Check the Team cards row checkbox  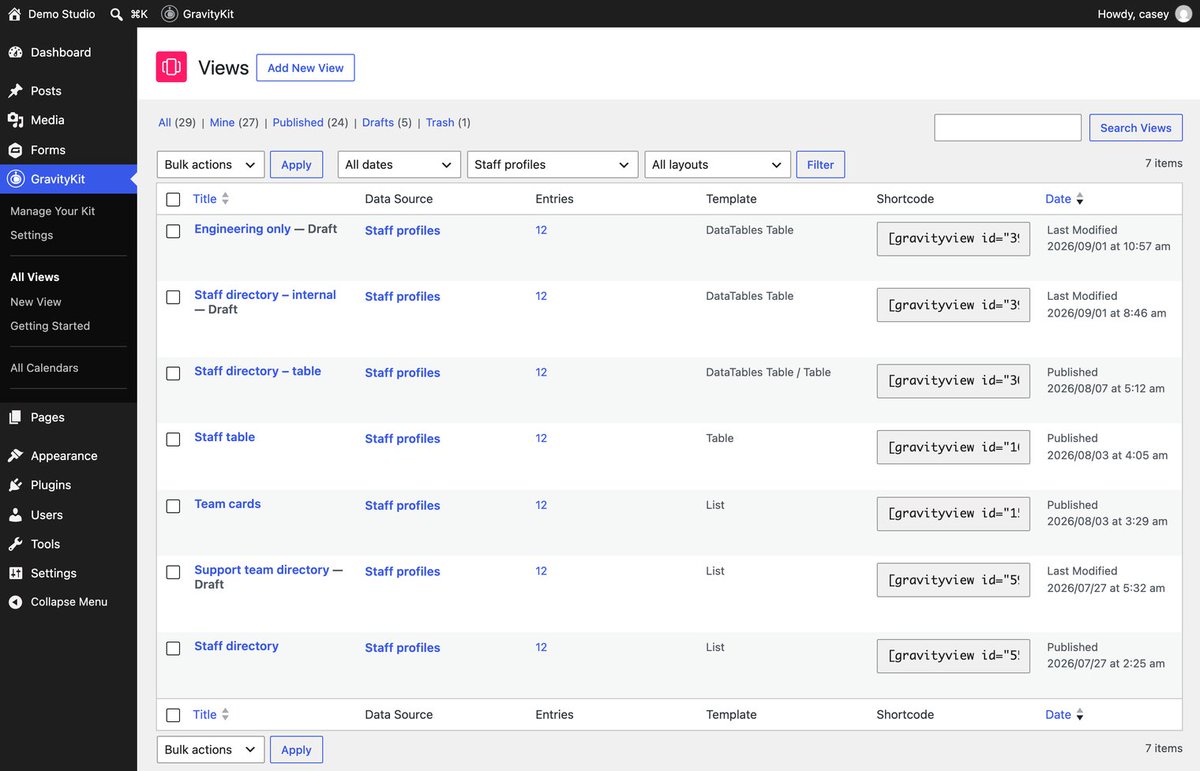[x=173, y=506]
